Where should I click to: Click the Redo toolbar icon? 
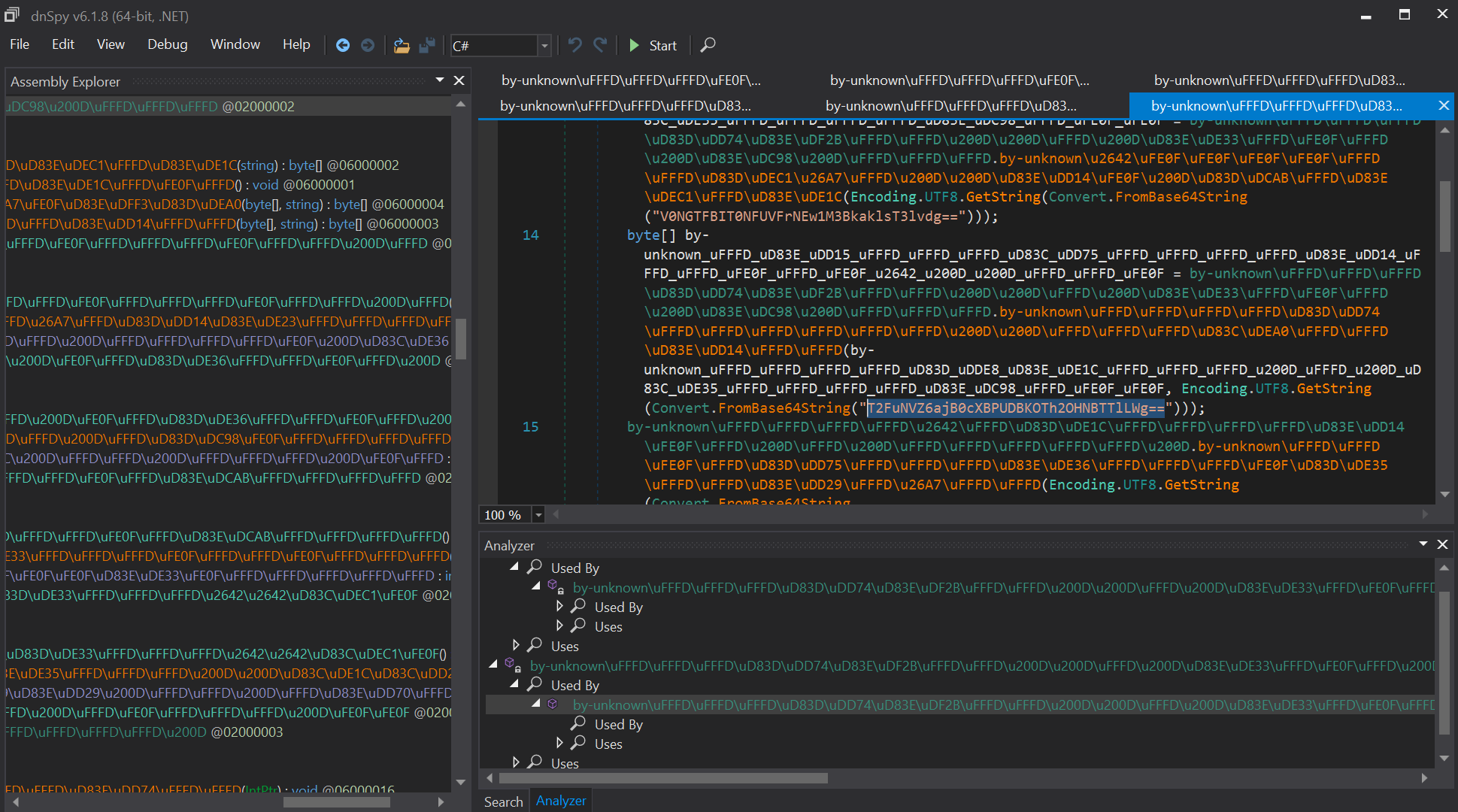[x=600, y=45]
